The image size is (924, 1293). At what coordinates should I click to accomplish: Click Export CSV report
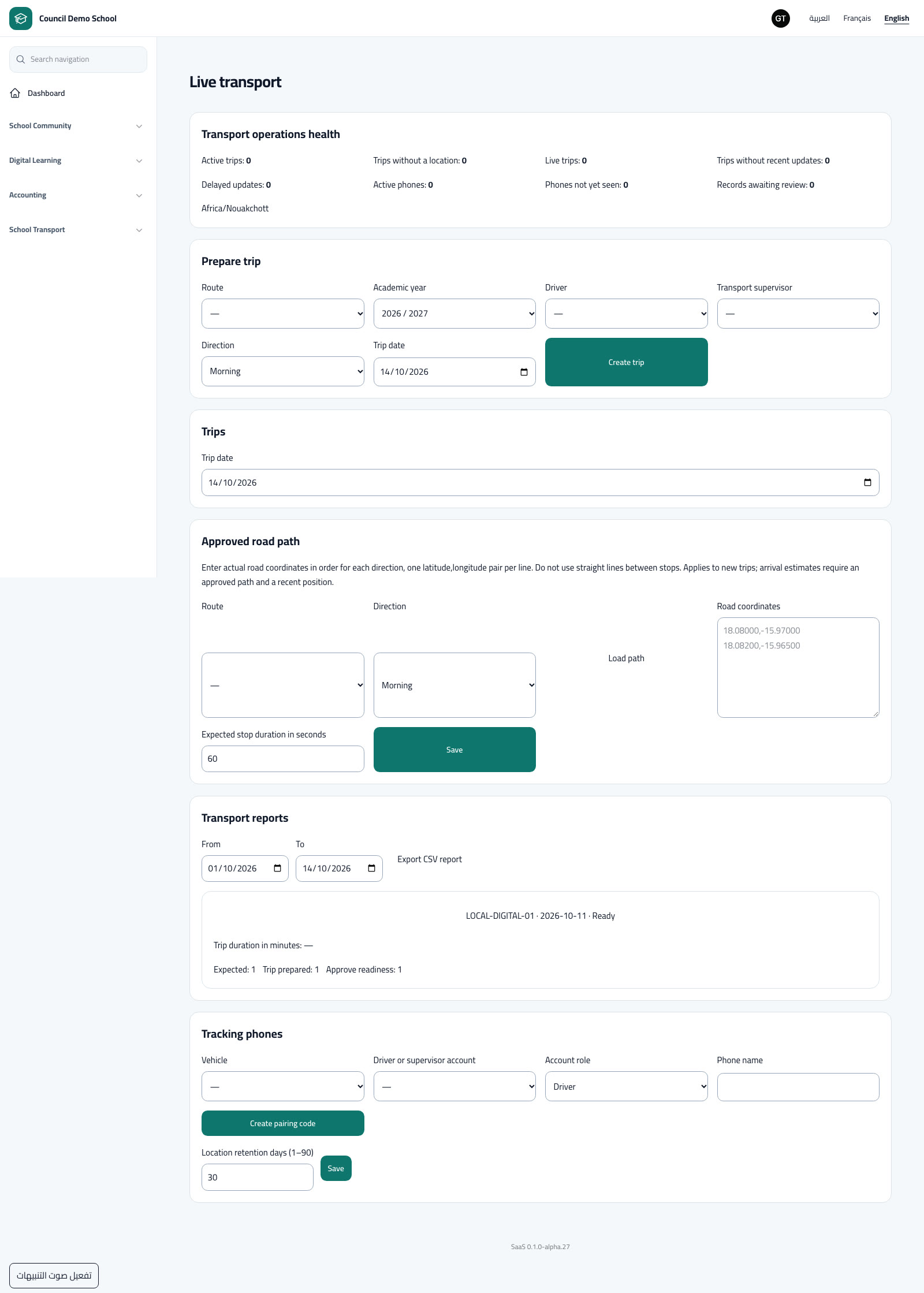(x=430, y=859)
